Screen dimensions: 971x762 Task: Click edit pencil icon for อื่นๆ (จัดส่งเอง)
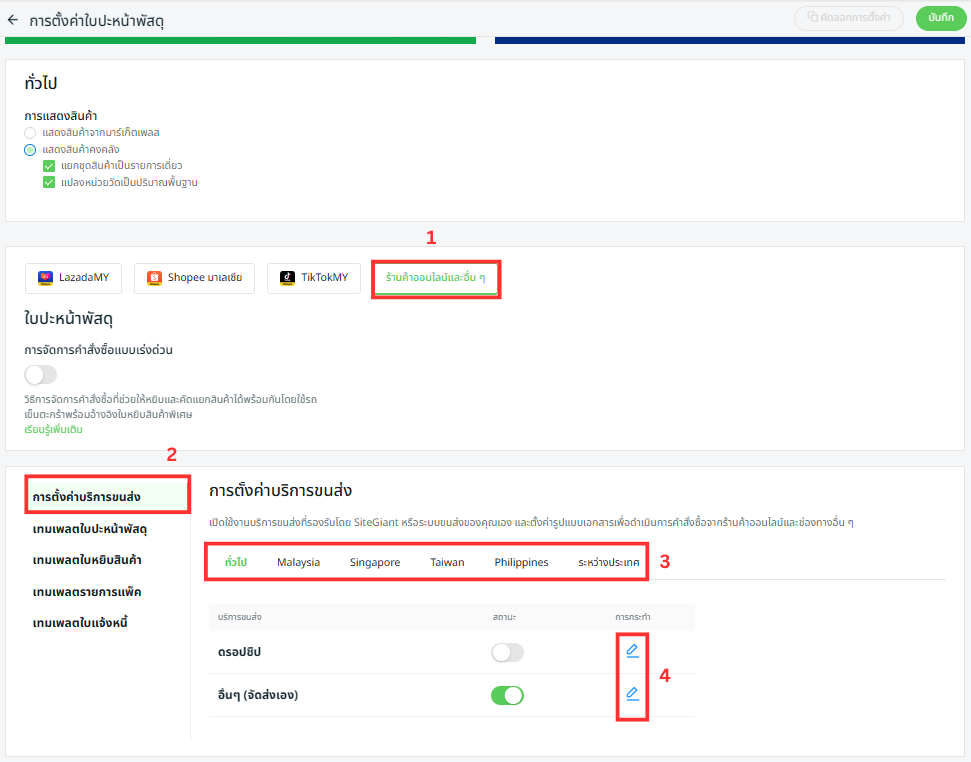point(632,694)
